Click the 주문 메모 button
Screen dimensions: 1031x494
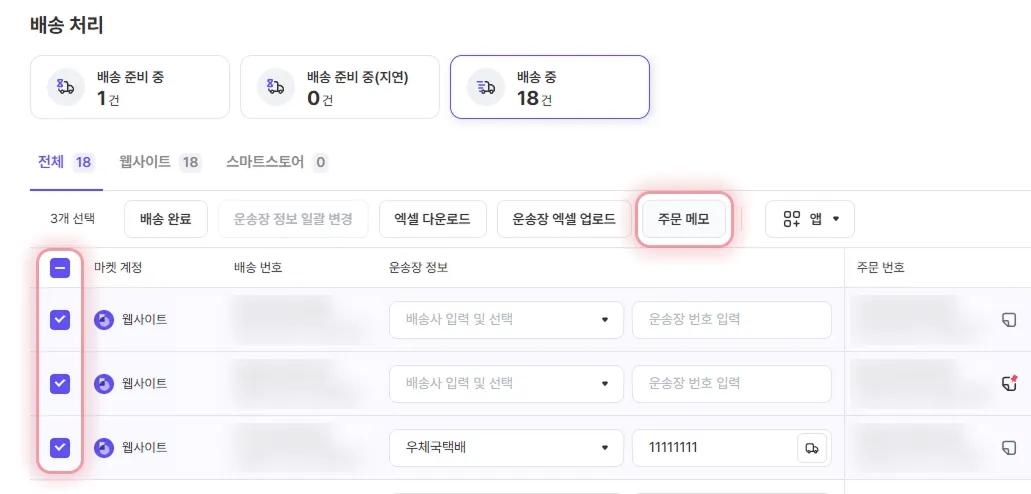click(x=684, y=218)
